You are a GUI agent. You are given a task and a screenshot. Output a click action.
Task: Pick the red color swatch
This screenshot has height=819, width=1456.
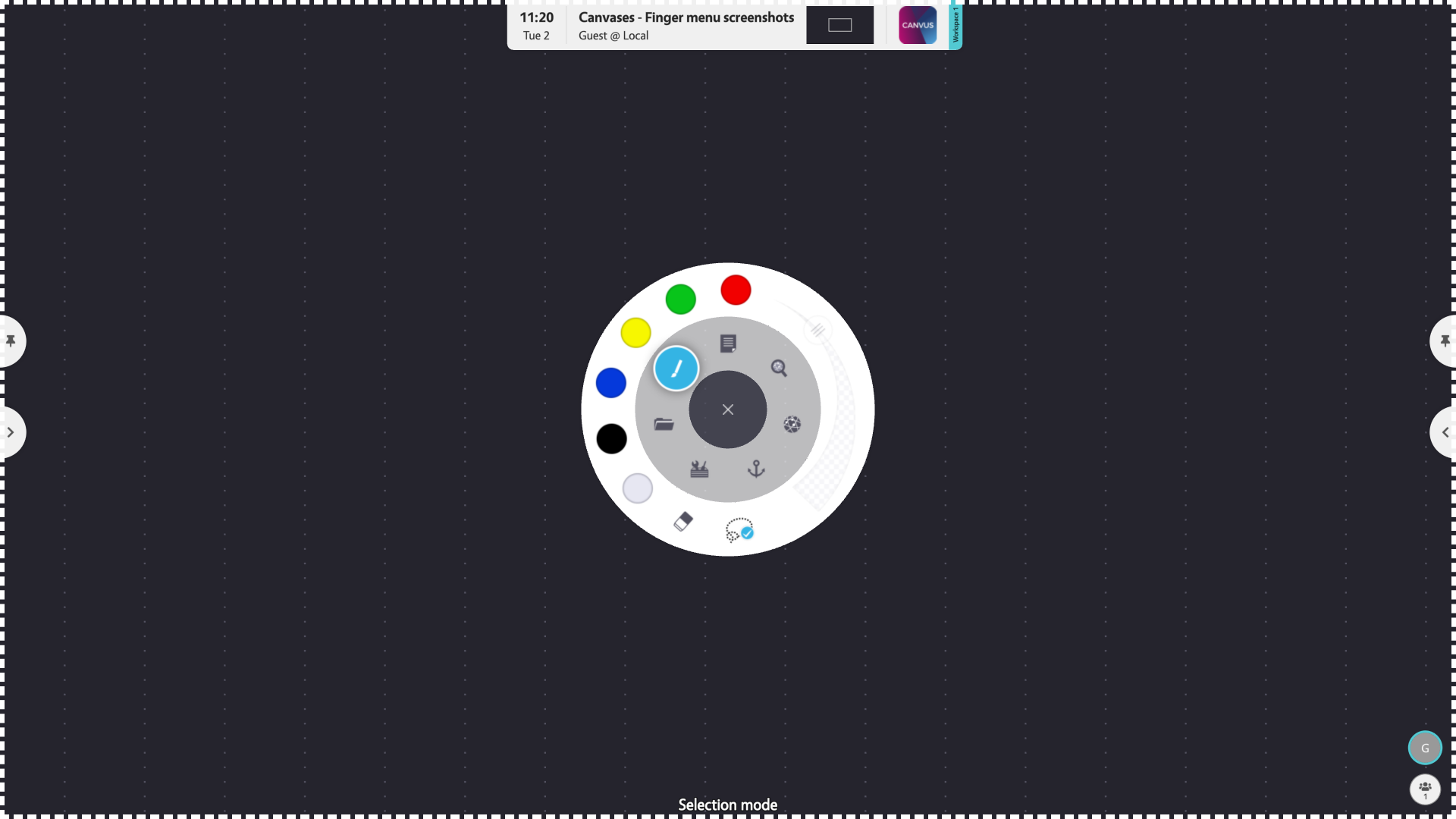(734, 290)
